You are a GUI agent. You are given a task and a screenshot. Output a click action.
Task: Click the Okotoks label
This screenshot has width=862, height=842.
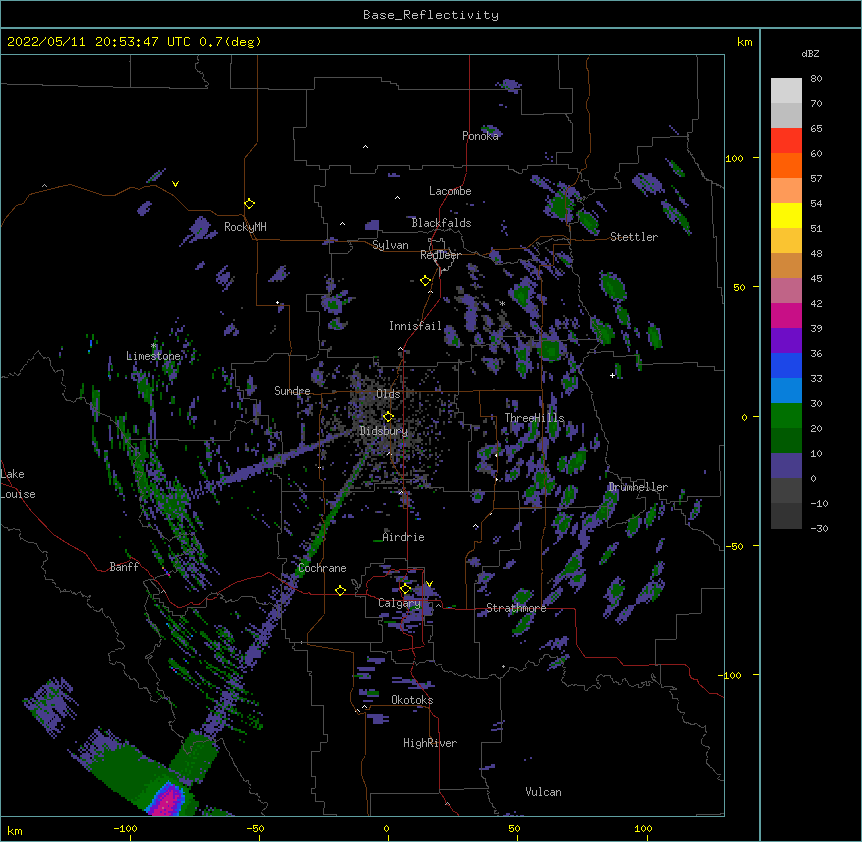(x=412, y=700)
